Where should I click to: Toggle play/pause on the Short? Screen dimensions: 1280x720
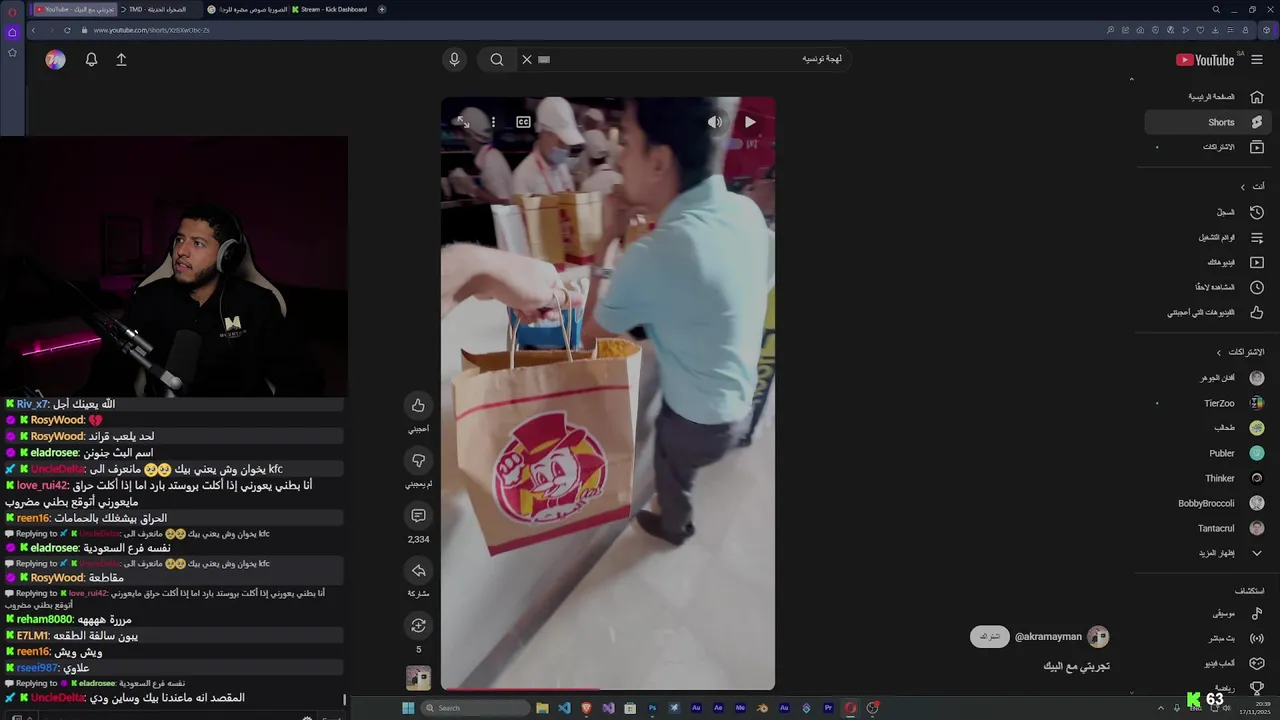[750, 122]
